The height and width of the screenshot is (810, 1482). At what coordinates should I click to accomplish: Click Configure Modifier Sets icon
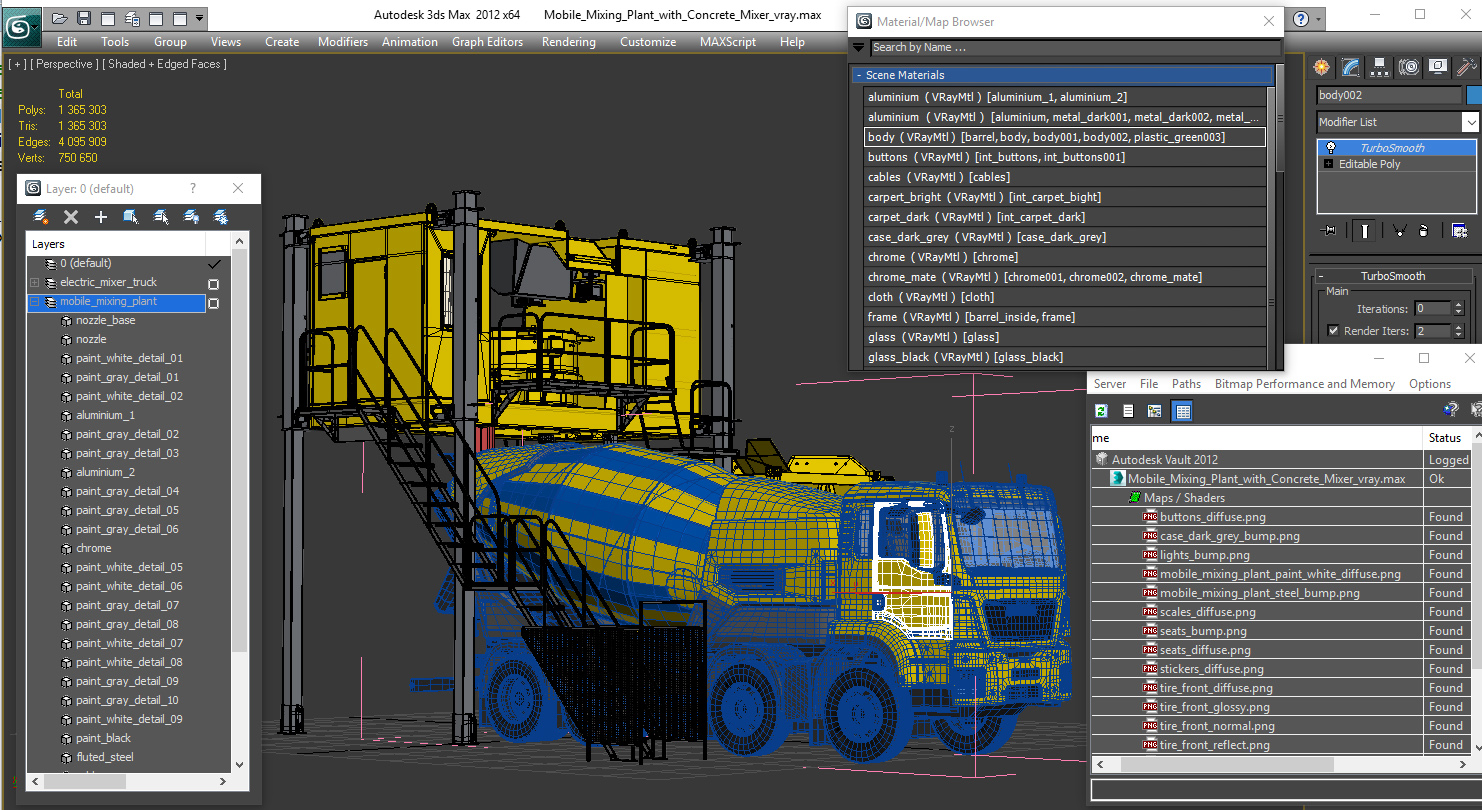tap(1459, 231)
